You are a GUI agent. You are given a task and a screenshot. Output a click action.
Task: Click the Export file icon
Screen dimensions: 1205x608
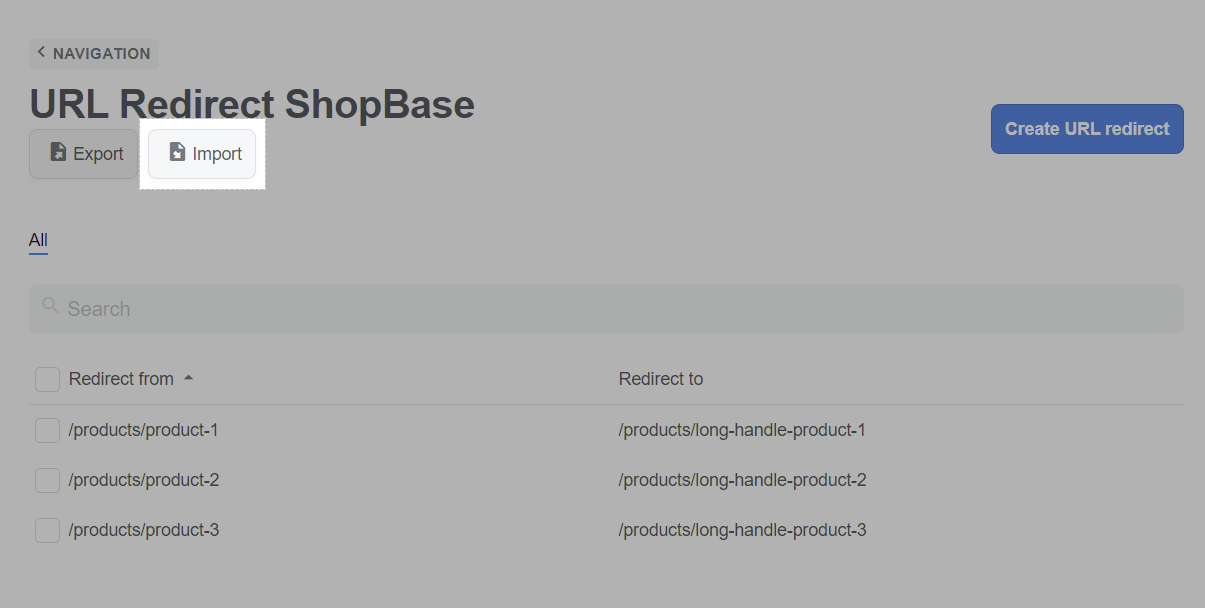(58, 153)
